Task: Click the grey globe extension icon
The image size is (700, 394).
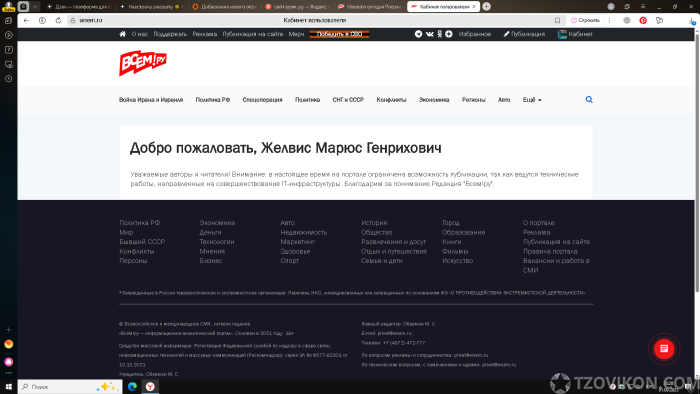Action: coord(627,21)
